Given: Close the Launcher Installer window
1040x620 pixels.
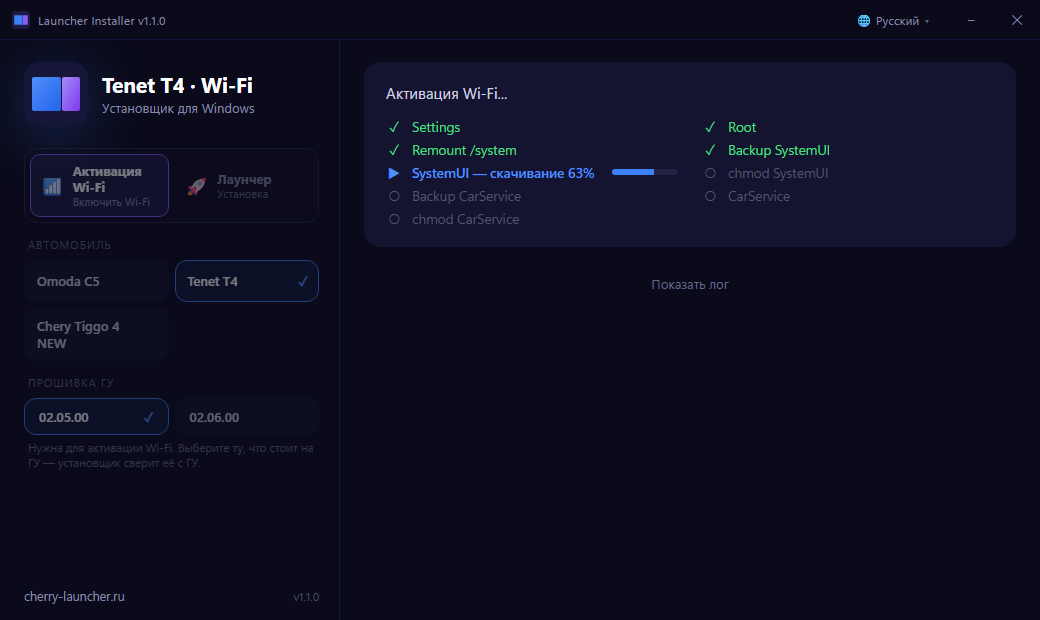Looking at the screenshot, I should [x=1017, y=21].
